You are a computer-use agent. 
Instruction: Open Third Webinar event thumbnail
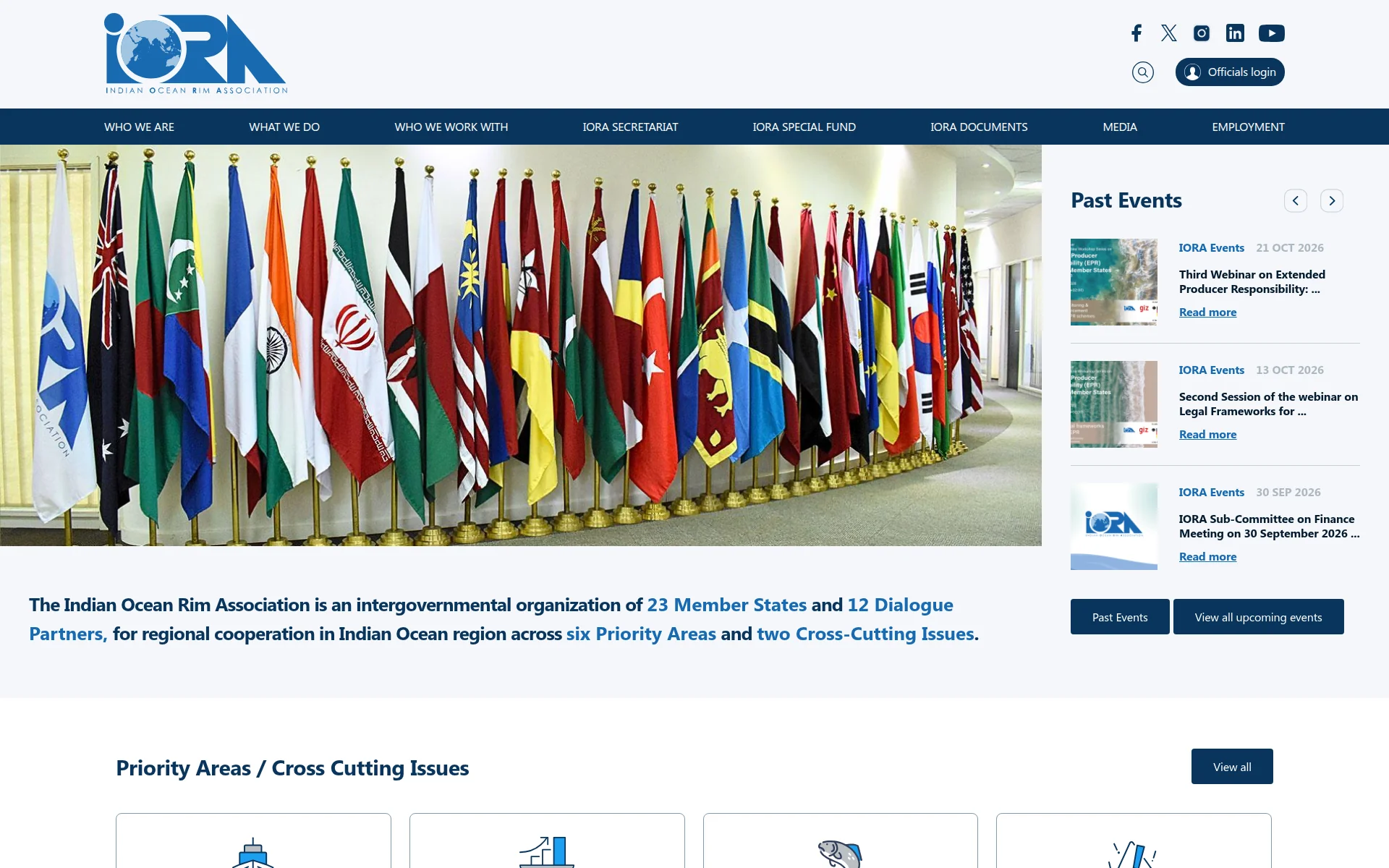tap(1114, 282)
